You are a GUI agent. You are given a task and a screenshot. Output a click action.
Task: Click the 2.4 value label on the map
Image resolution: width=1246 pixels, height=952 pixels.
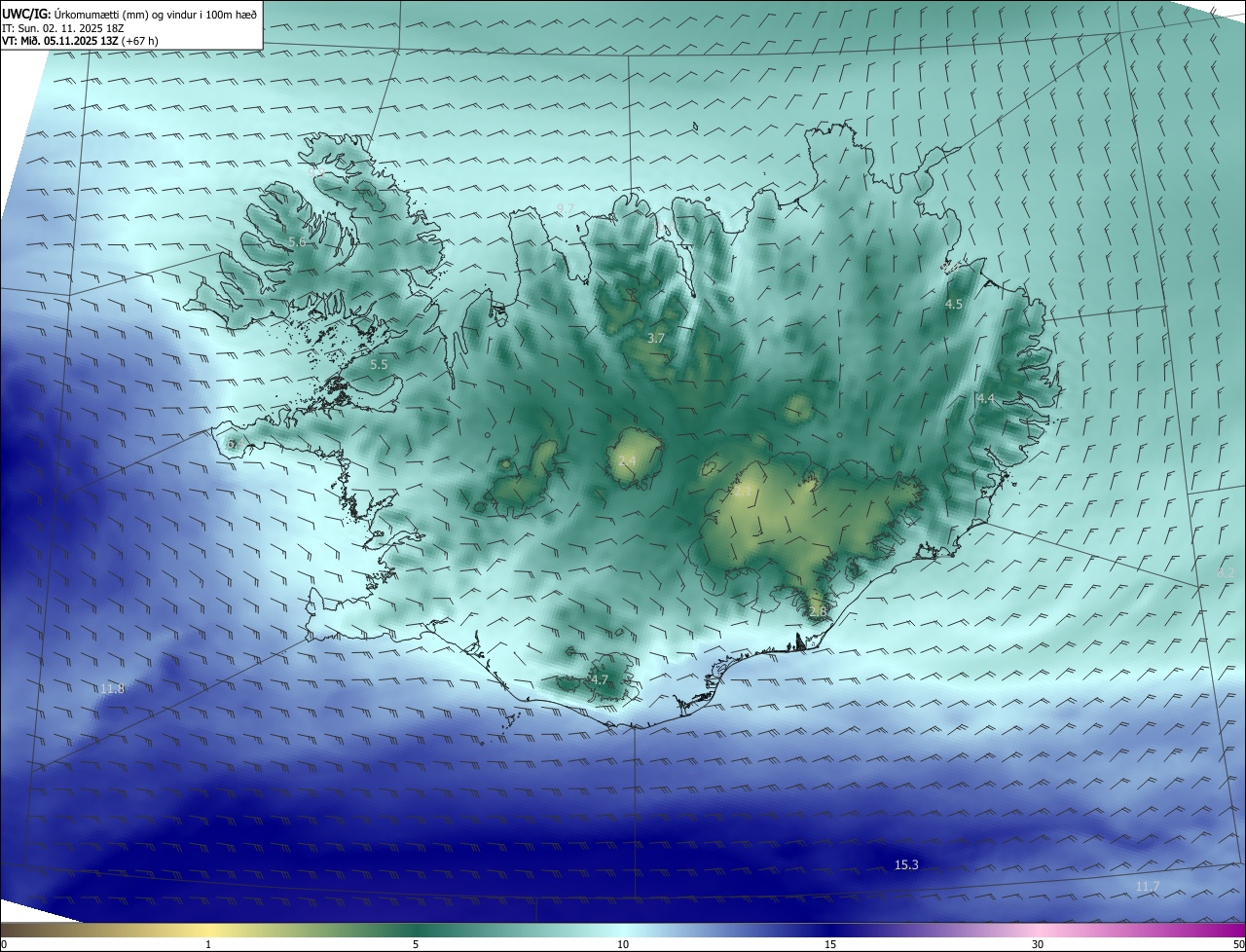point(627,460)
